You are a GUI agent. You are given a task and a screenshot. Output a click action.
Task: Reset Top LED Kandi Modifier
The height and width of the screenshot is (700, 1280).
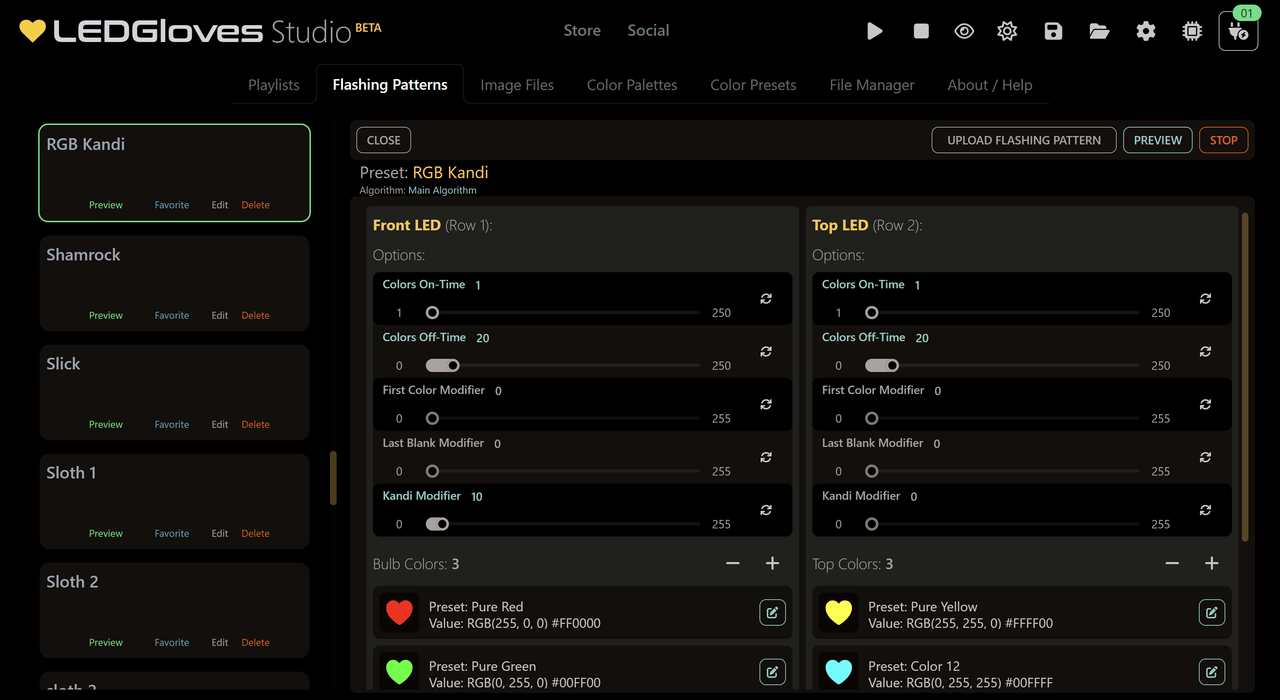(1205, 510)
